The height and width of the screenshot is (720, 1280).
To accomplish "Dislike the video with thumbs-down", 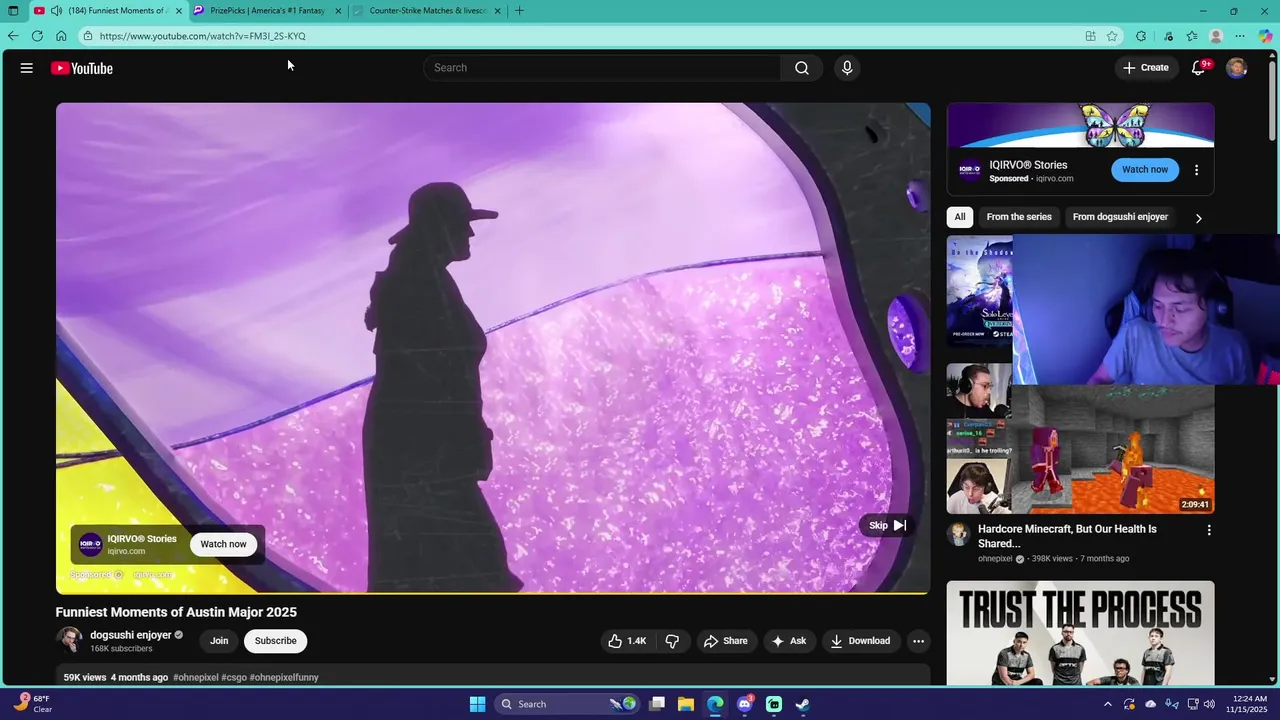I will pos(673,641).
